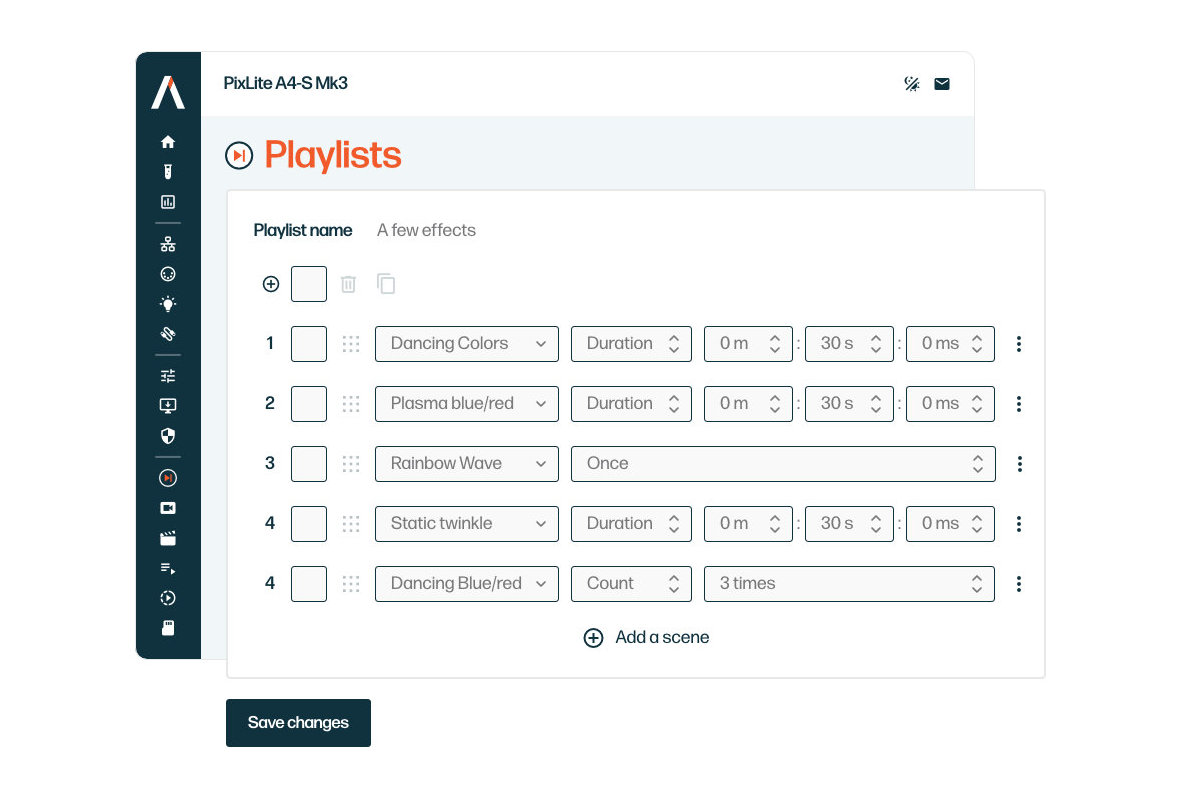1200x800 pixels.
Task: Open the video camera sidebar icon
Action: [168, 508]
